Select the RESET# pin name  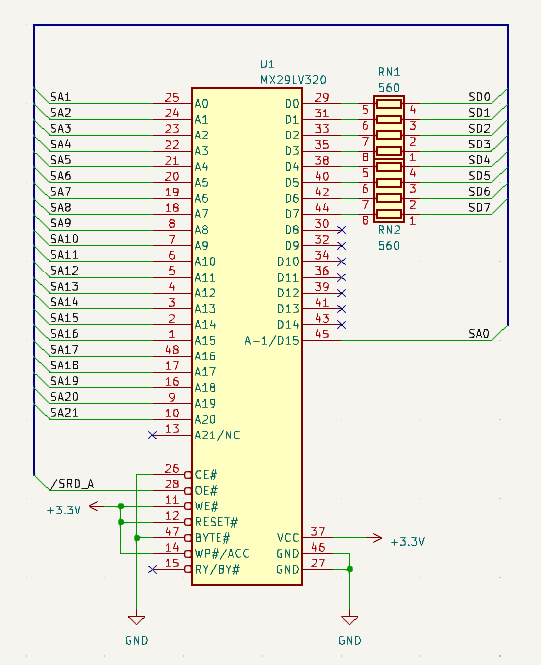point(216,522)
